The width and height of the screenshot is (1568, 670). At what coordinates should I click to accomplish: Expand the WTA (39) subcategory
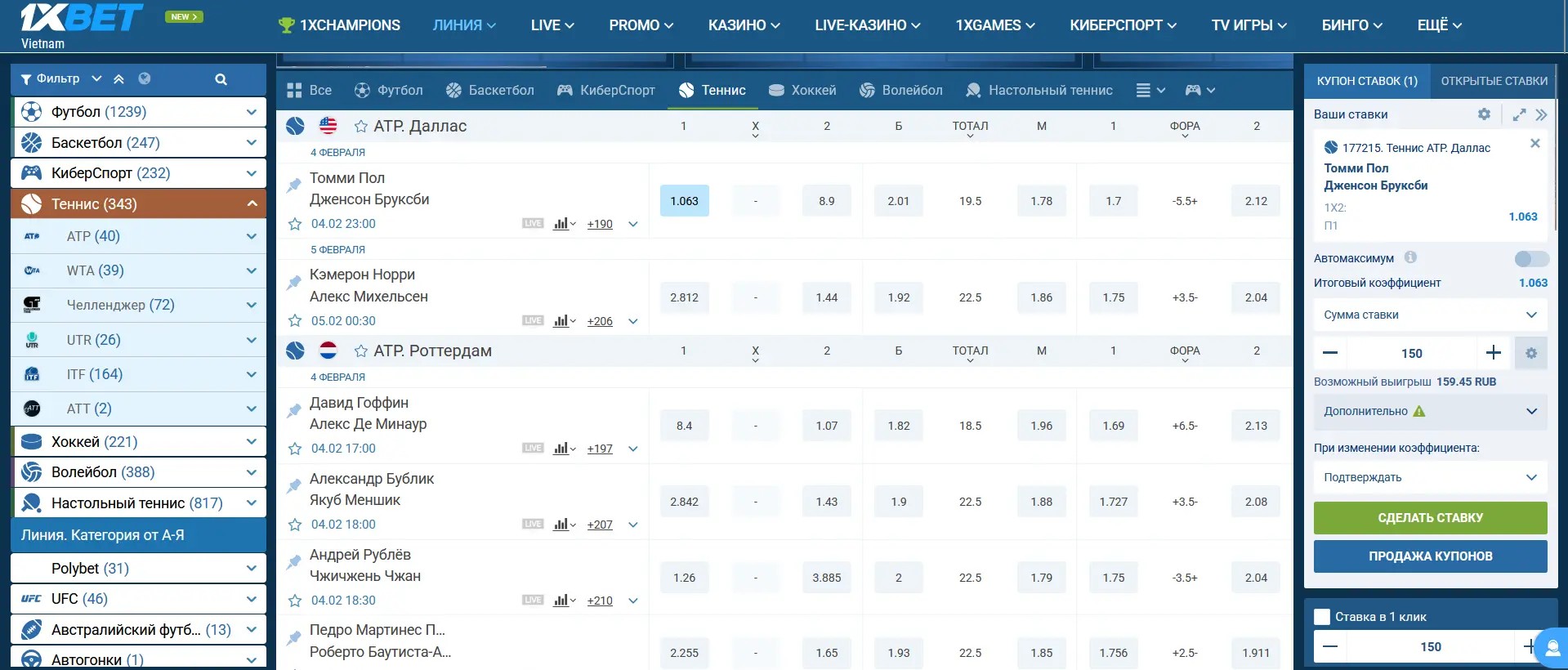[x=251, y=270]
